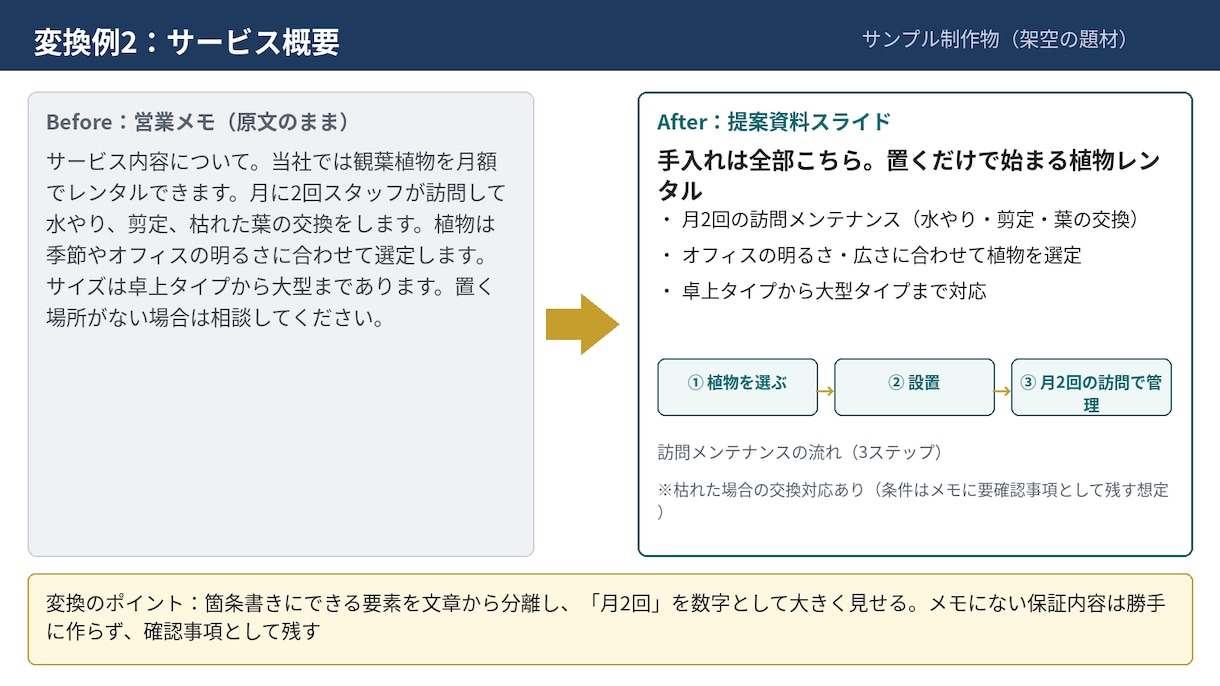Select bullet オフィスの明るさ・広さに合わせて植物を選定
1220x686 pixels.
(x=871, y=255)
